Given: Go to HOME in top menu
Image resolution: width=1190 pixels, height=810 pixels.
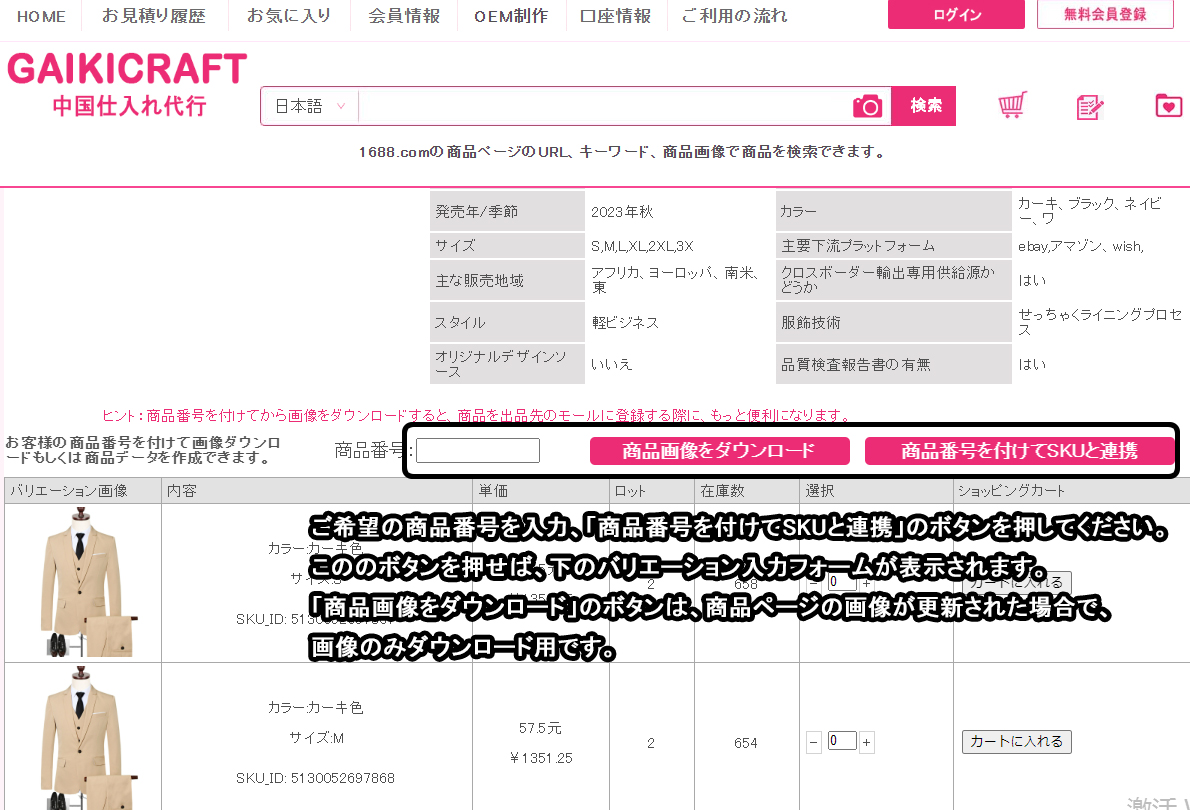Looking at the screenshot, I should click(x=42, y=16).
